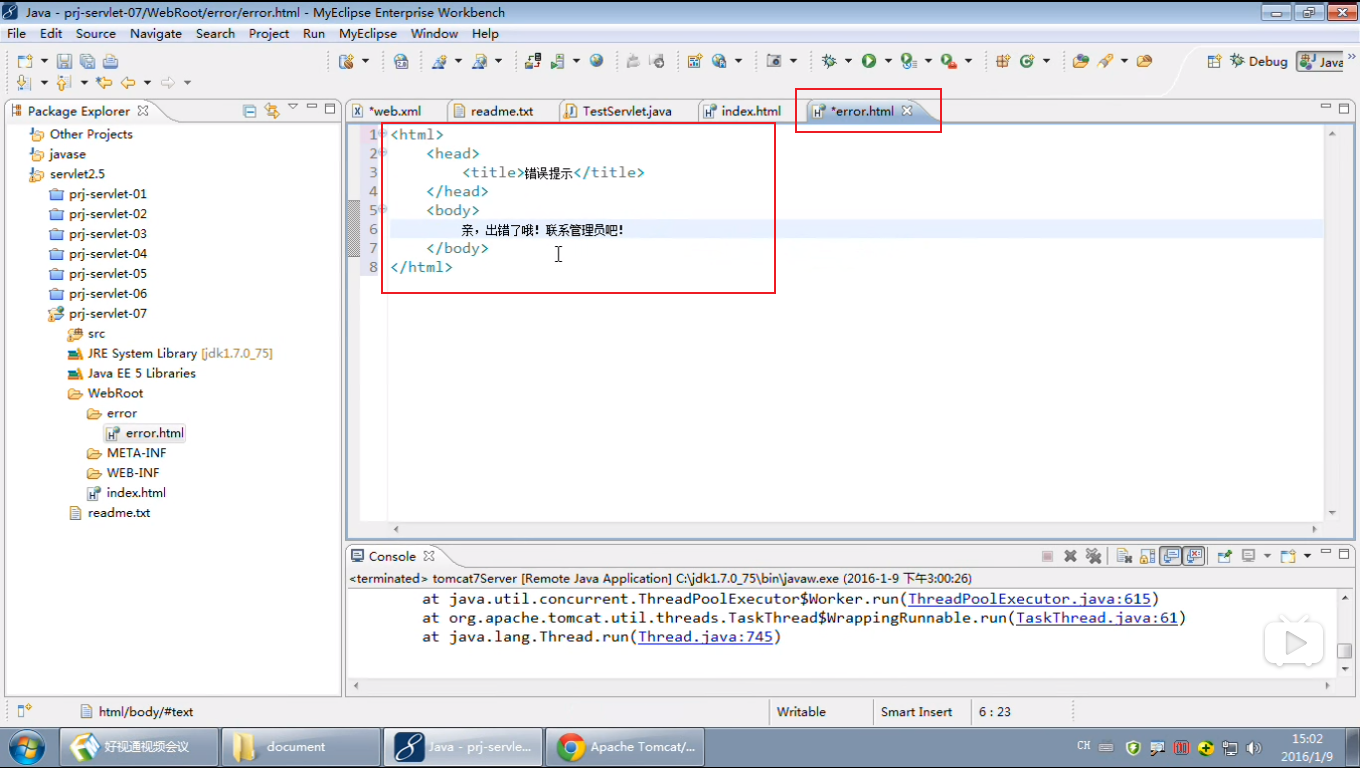Click the Previous Annotation arrow icon

click(x=64, y=83)
